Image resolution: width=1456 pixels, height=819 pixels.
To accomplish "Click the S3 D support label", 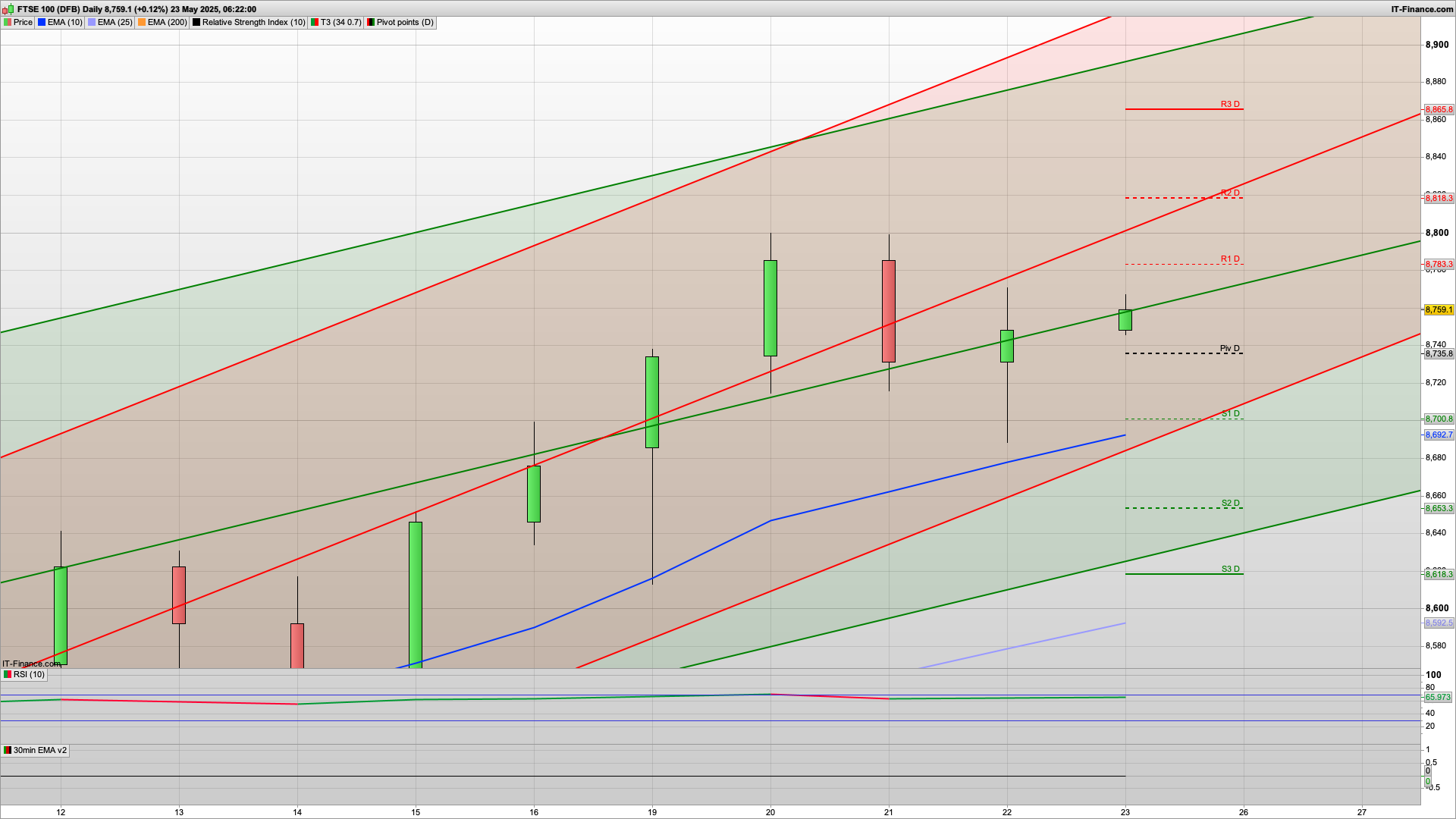I will tap(1230, 569).
